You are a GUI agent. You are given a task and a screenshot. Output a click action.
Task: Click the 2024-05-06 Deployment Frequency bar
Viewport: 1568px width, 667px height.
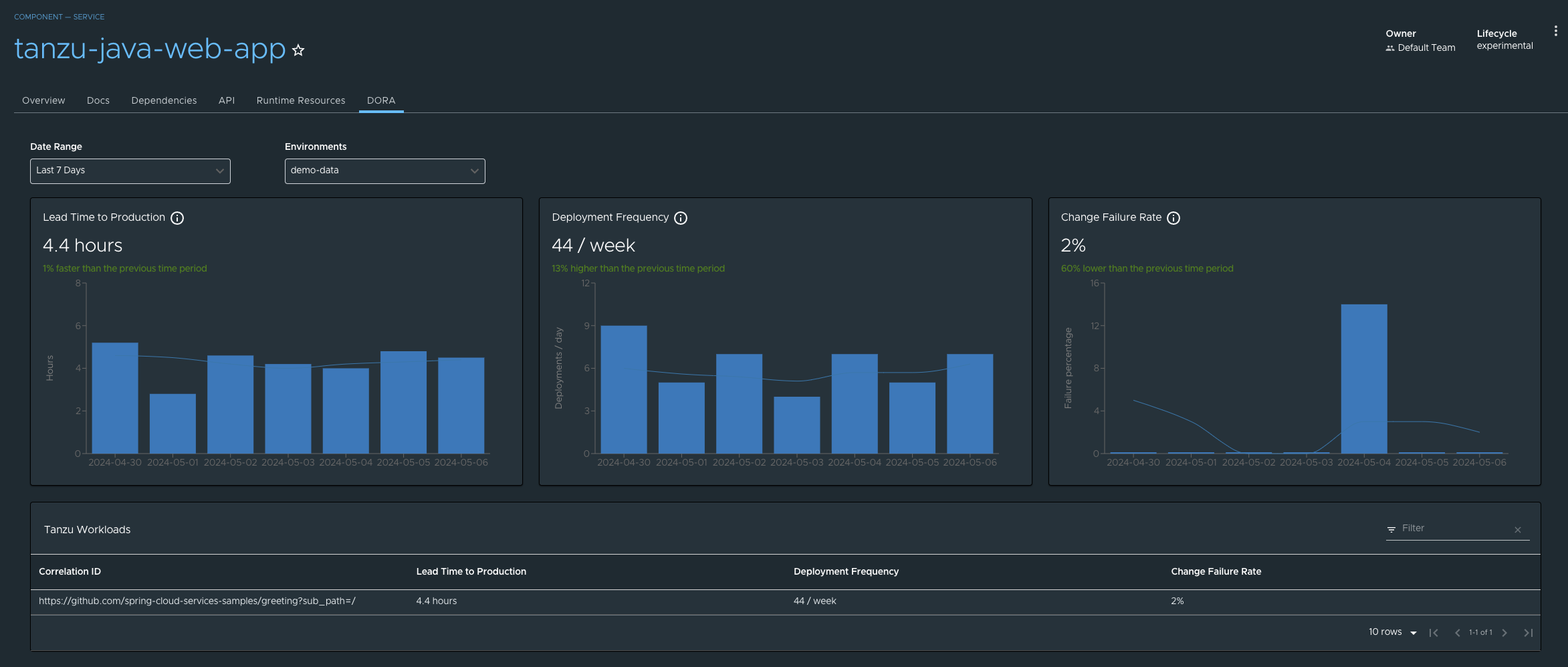970,404
